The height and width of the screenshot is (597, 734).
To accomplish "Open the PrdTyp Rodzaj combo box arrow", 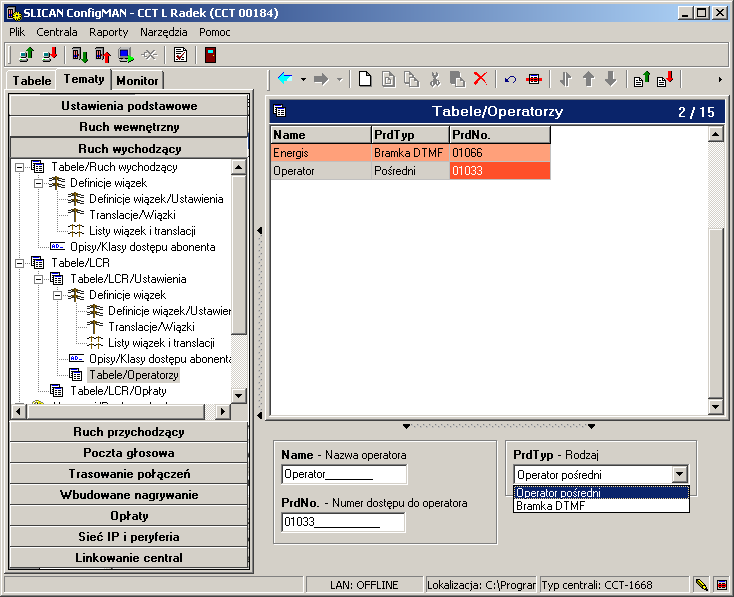I will click(680, 475).
